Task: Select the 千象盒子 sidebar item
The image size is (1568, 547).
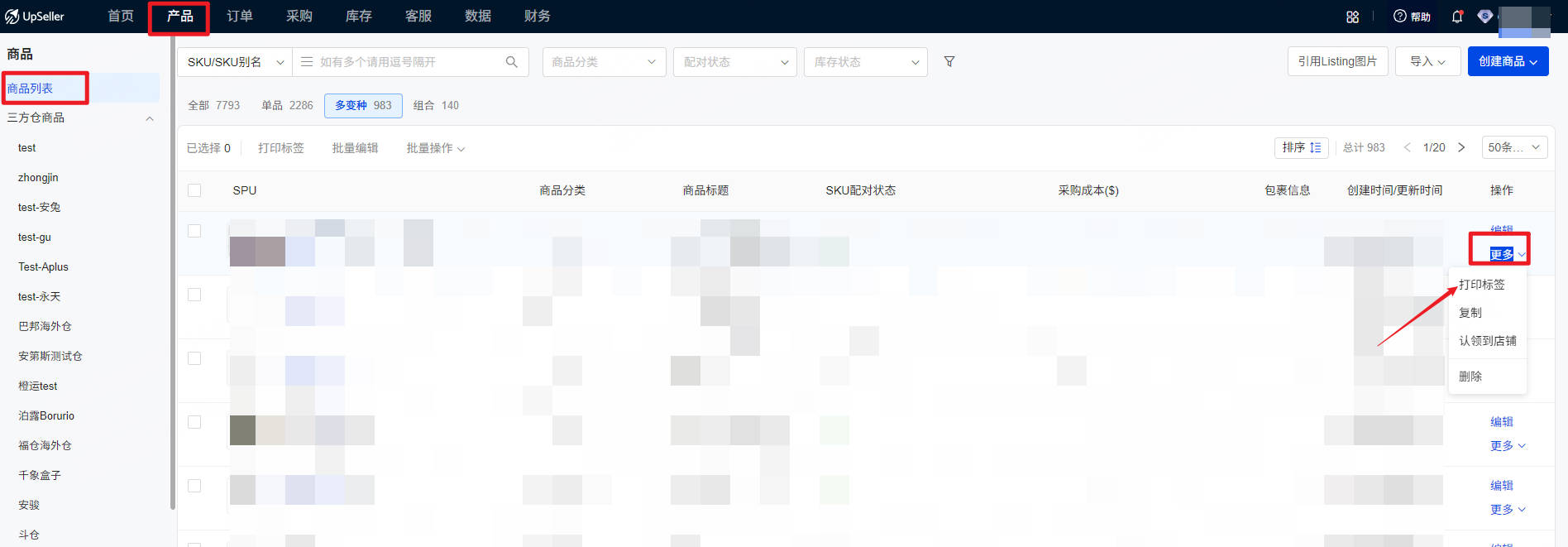Action: point(40,476)
